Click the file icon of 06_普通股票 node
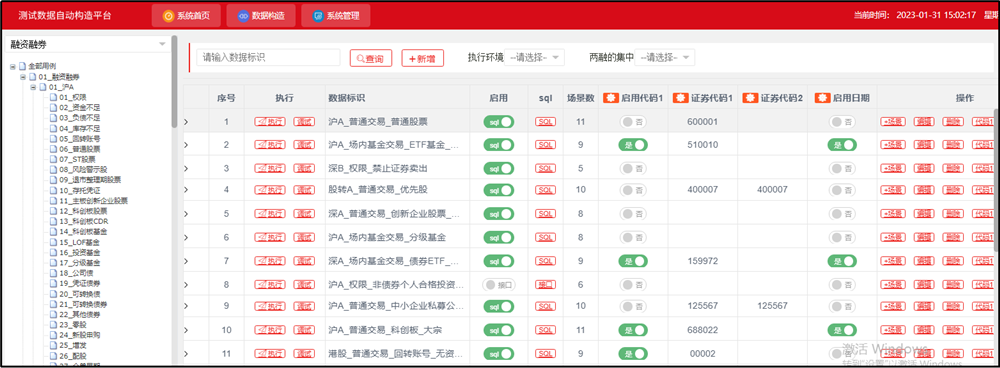The width and height of the screenshot is (1000, 368). (54, 148)
